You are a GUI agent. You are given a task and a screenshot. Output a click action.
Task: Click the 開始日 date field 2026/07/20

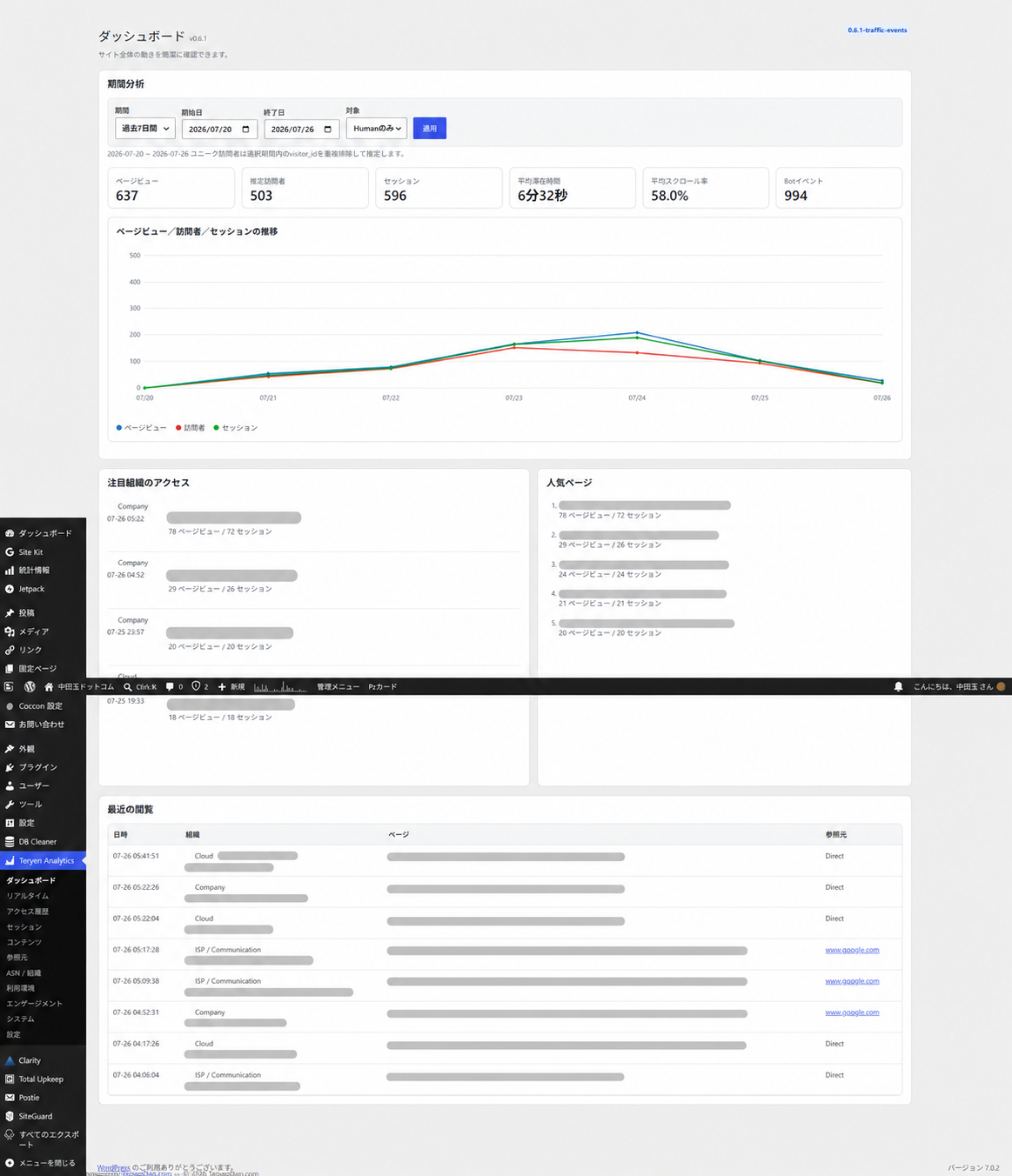point(219,130)
